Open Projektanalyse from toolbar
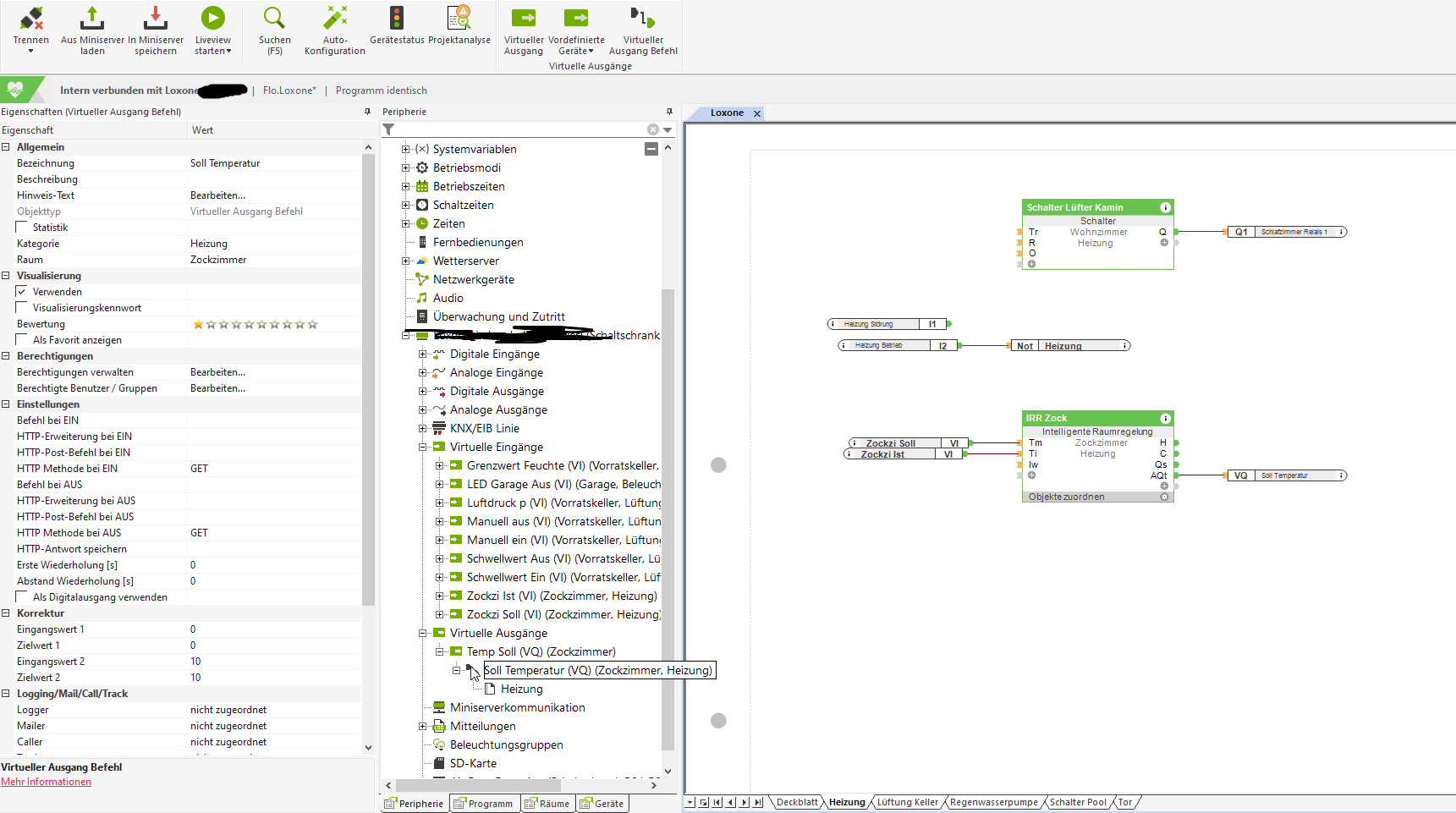The width and height of the screenshot is (1456, 813). point(459,19)
